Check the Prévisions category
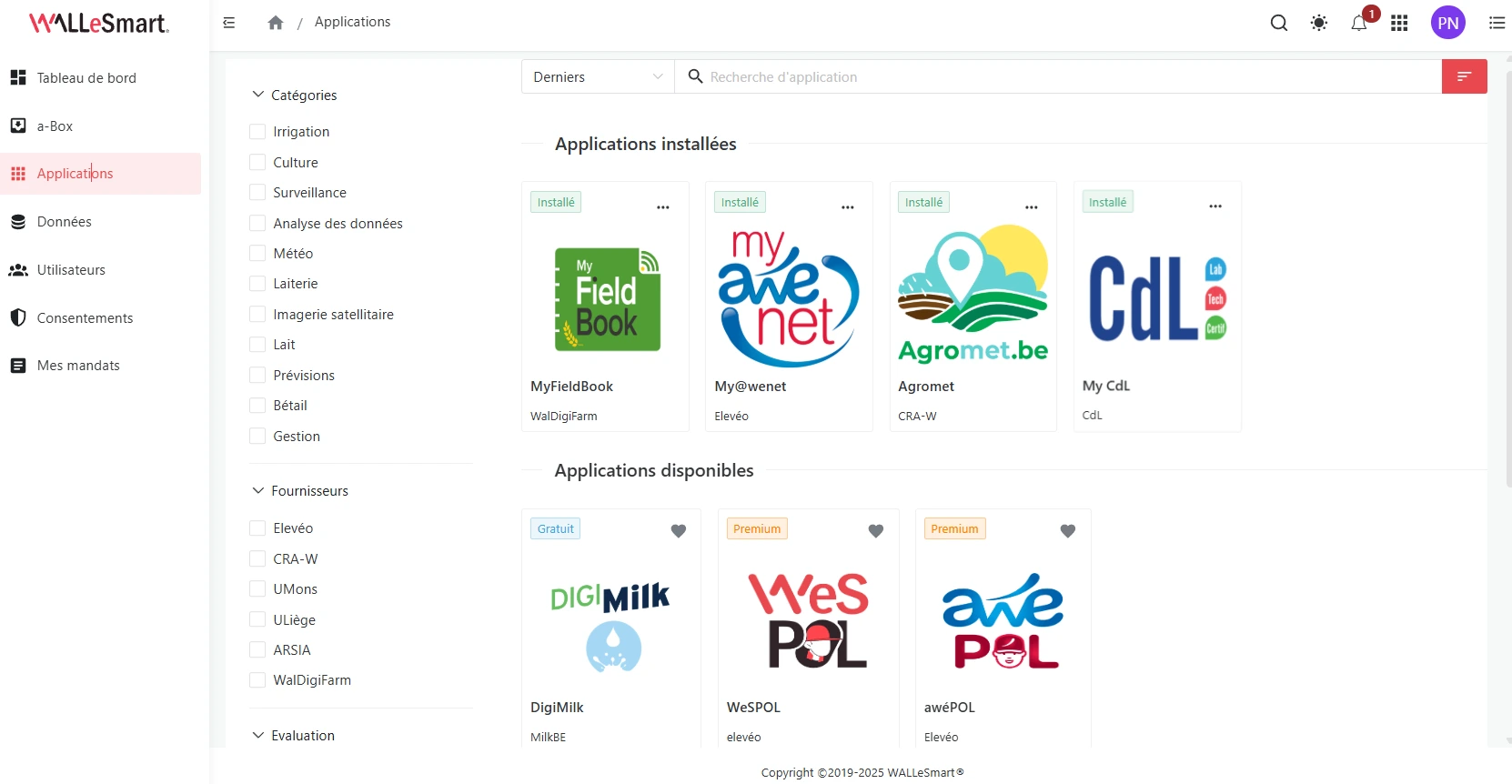The height and width of the screenshot is (784, 1512). pyautogui.click(x=257, y=376)
